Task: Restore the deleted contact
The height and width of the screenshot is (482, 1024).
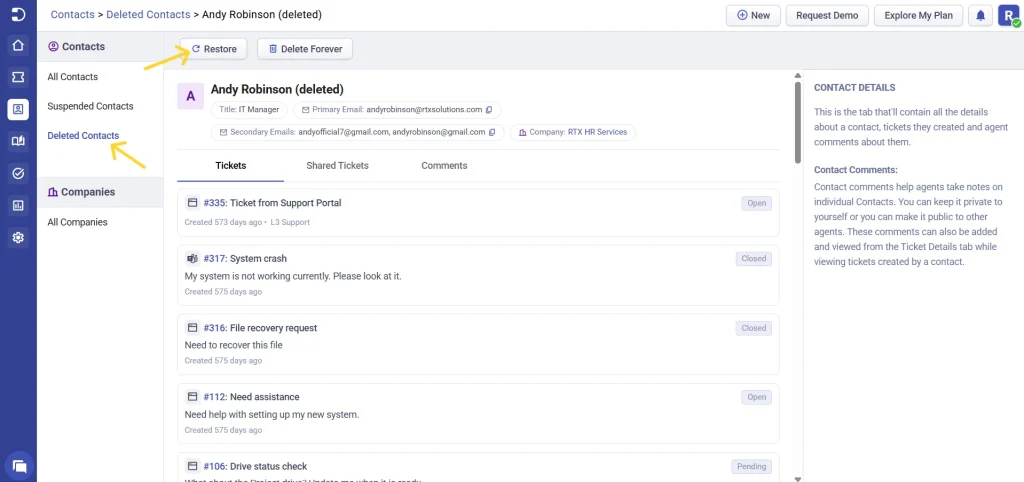Action: point(214,49)
